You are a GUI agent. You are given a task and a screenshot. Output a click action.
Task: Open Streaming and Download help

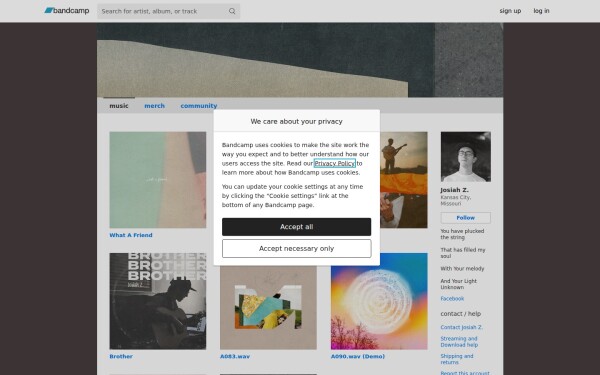pyautogui.click(x=459, y=342)
